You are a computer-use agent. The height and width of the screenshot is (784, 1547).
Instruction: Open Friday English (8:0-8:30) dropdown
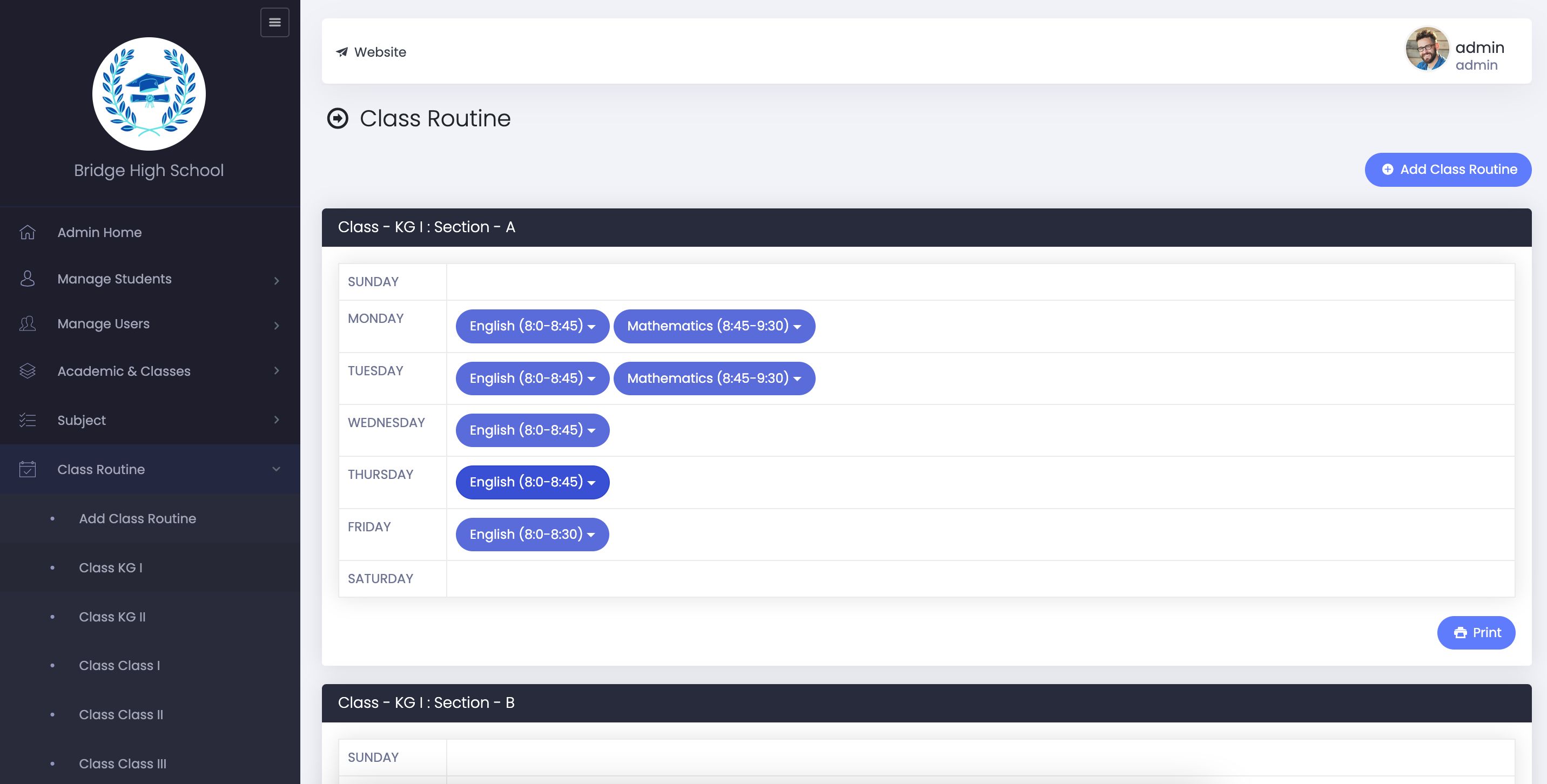tap(532, 534)
